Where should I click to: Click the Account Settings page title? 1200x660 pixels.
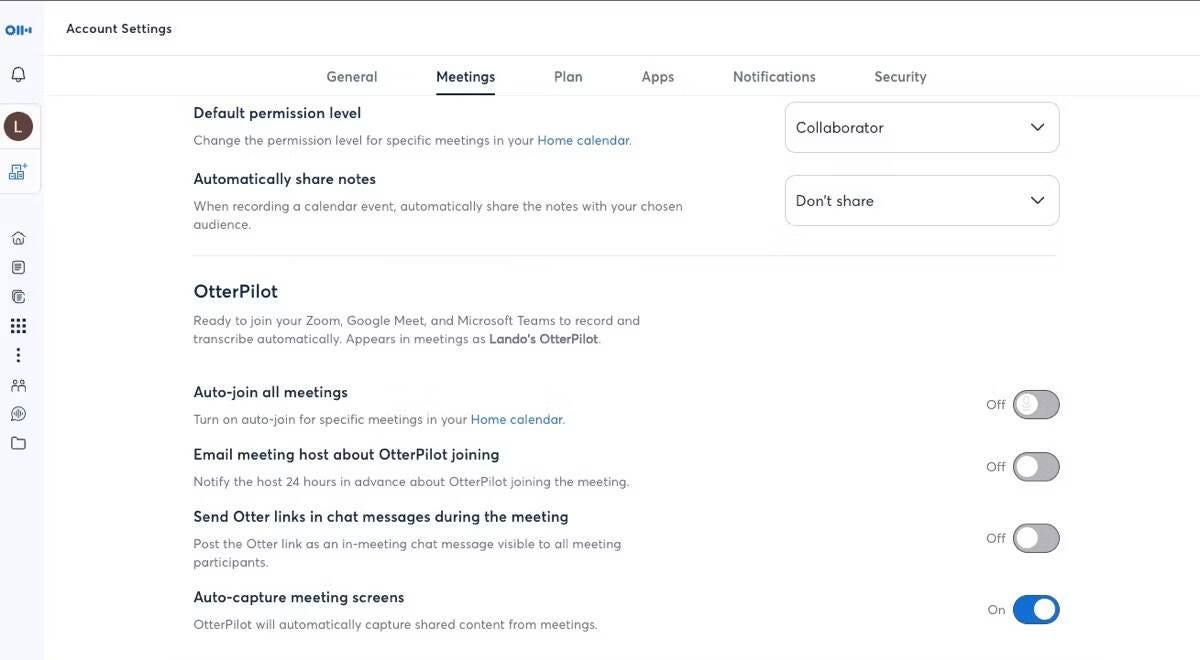(119, 29)
